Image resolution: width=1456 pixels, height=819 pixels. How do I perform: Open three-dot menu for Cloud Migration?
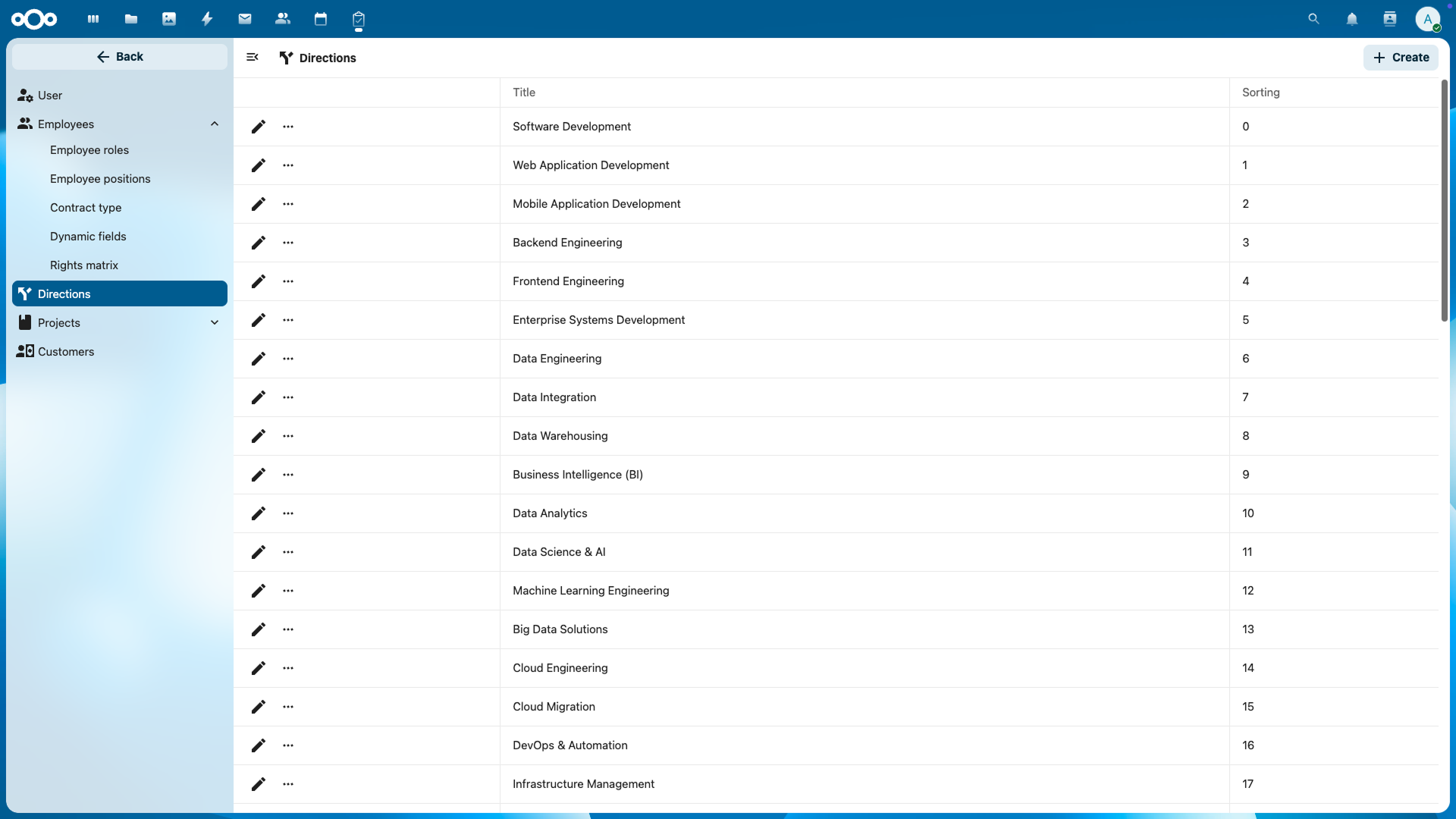(x=288, y=707)
